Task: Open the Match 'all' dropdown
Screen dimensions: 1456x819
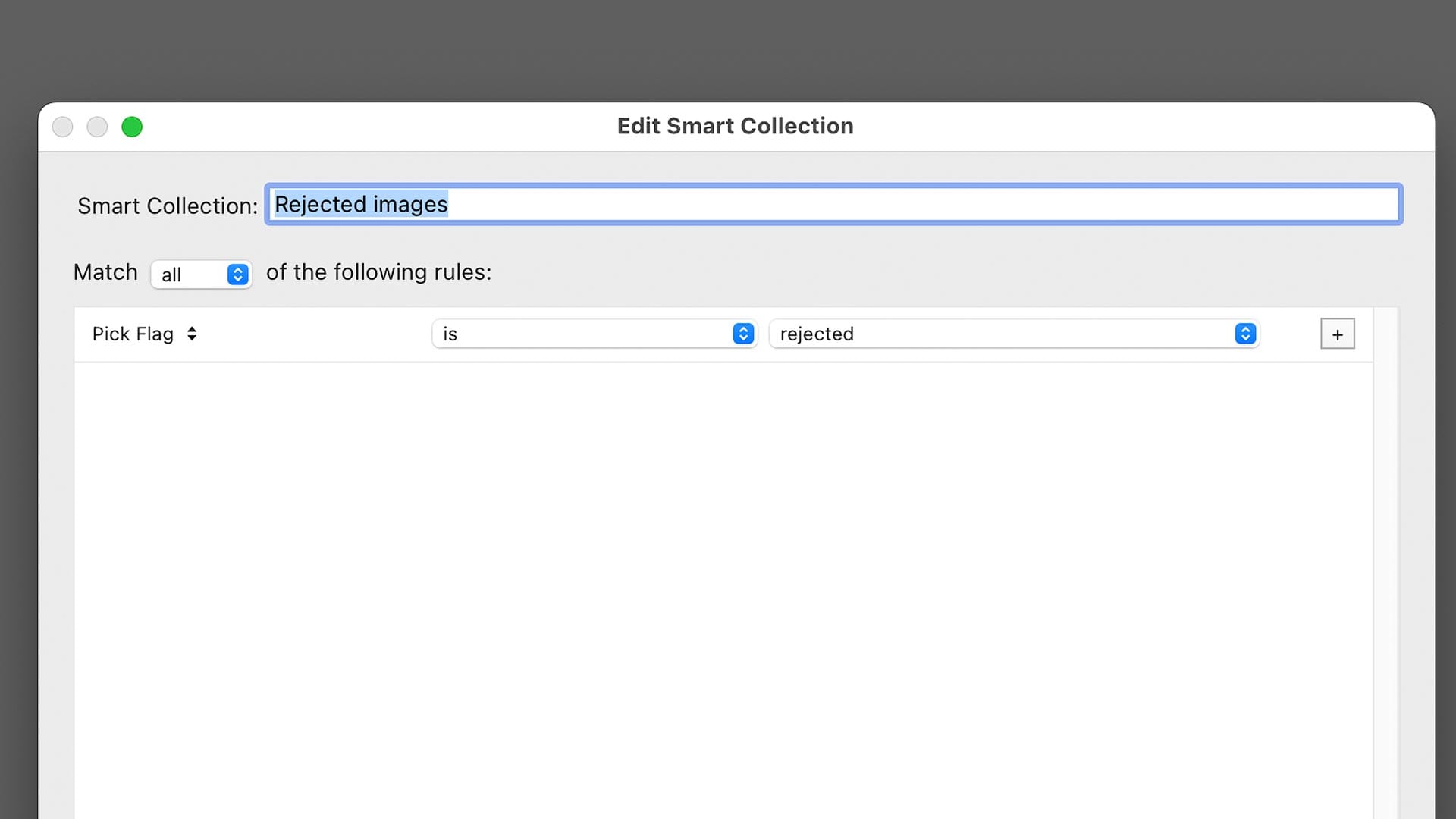Action: click(x=190, y=275)
